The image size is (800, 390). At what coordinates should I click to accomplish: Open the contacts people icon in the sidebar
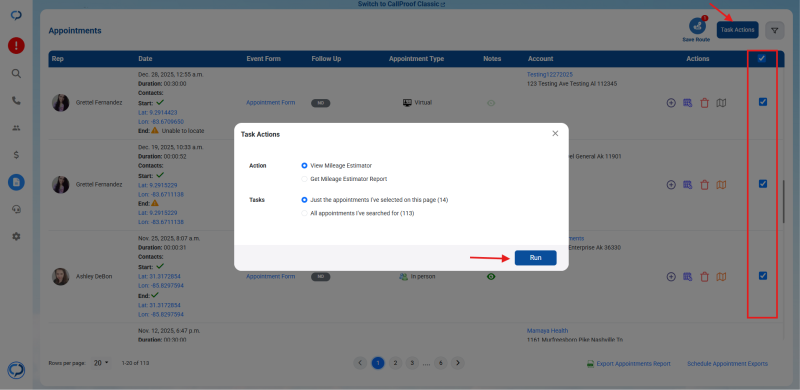16,128
